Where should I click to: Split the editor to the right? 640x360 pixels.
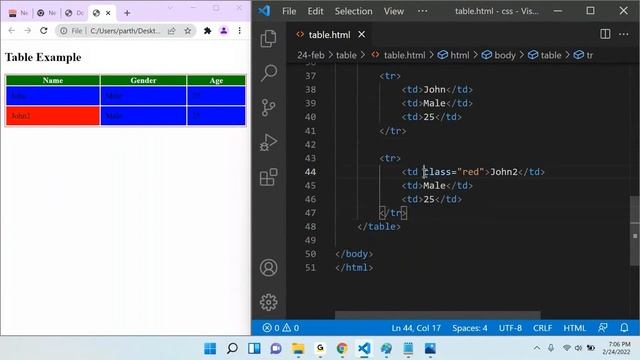pos(605,34)
